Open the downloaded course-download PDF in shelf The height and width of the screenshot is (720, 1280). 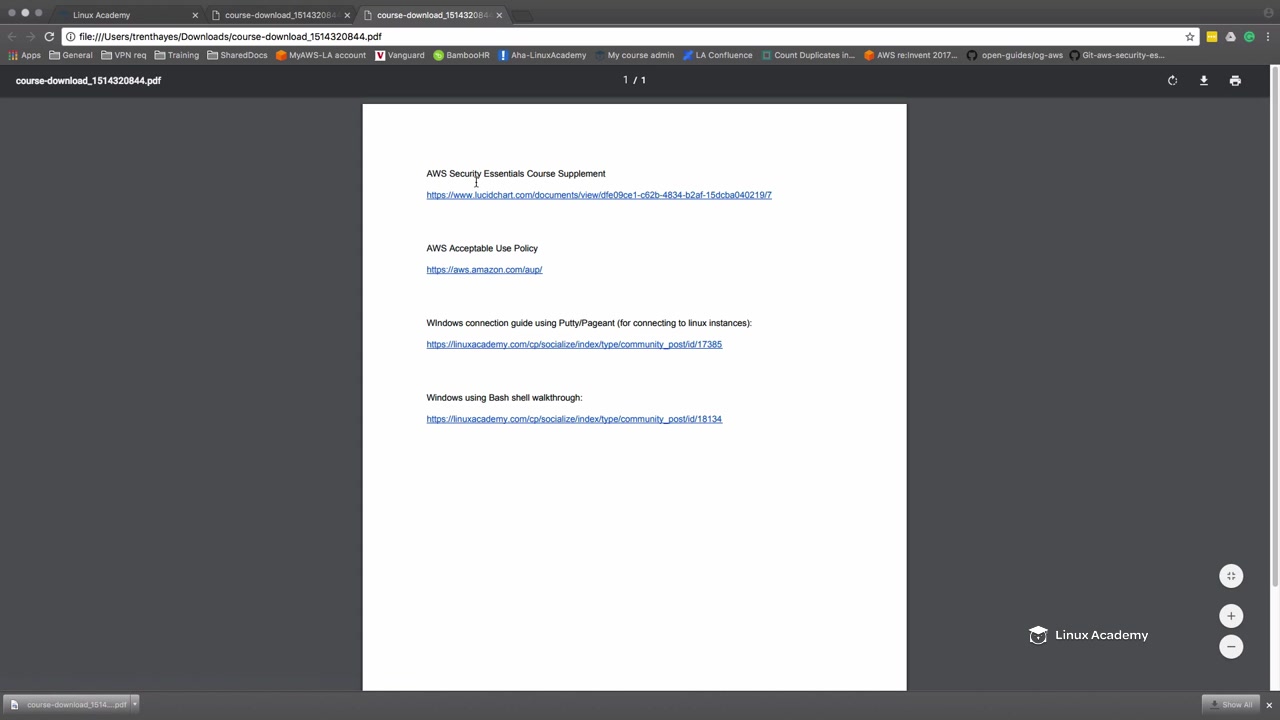tap(69, 705)
